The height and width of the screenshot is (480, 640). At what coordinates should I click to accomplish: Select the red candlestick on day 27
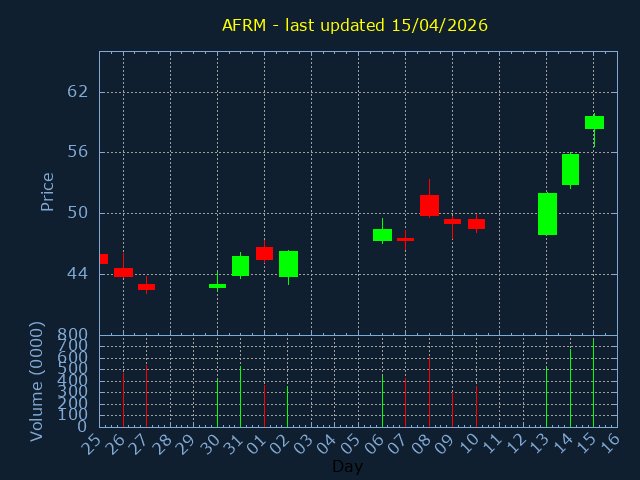[x=146, y=287]
